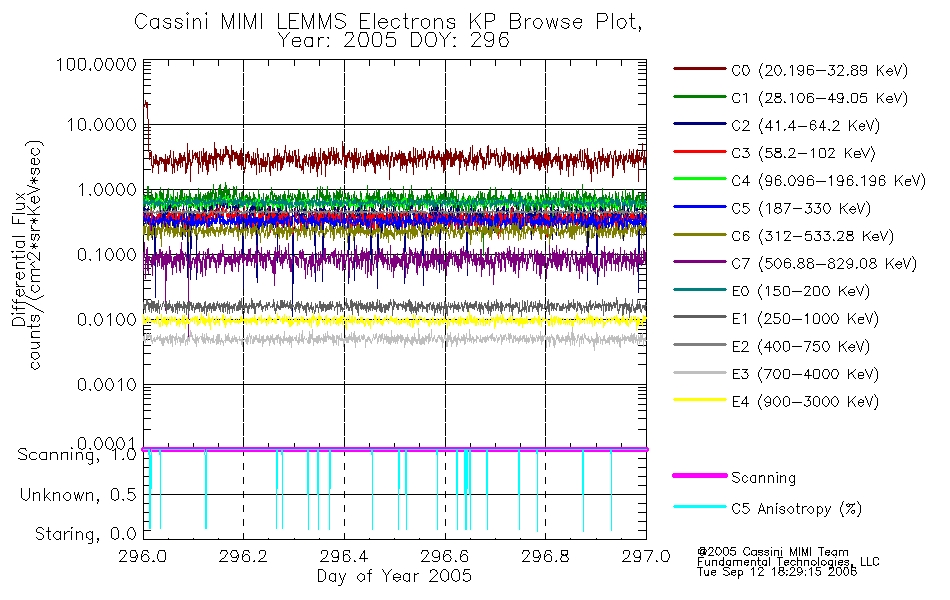This screenshot has width=950, height=600.
Task: Click the 'C5 Anisotropy (%)' legend label
Action: pyautogui.click(x=796, y=509)
